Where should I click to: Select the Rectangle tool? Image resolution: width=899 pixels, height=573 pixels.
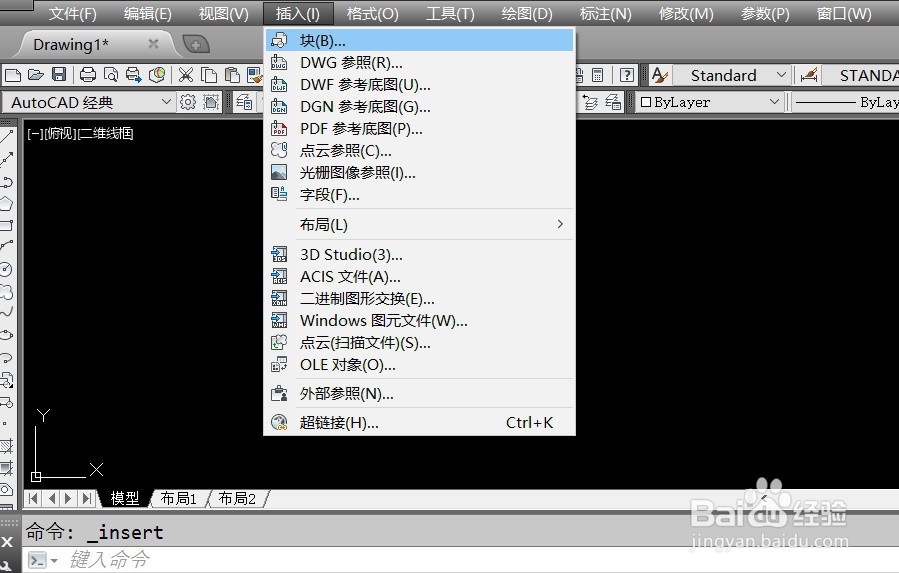coord(7,225)
